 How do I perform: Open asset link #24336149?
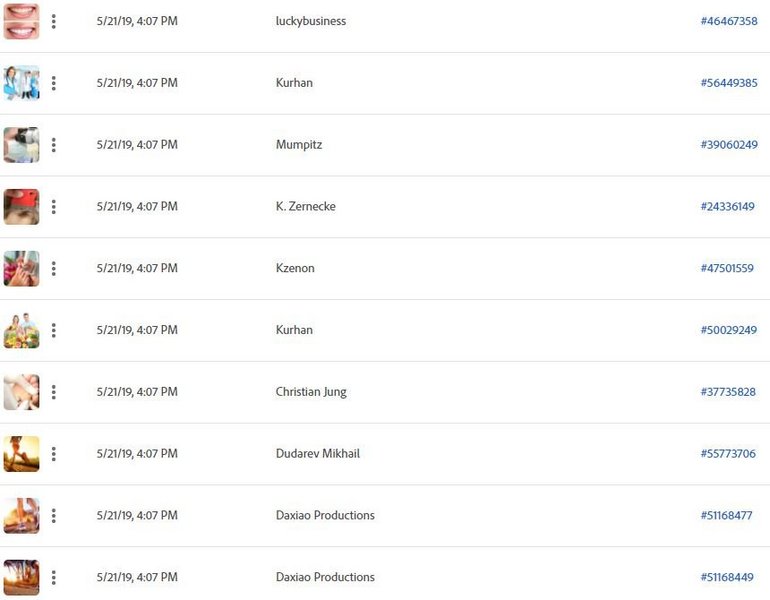coord(727,207)
